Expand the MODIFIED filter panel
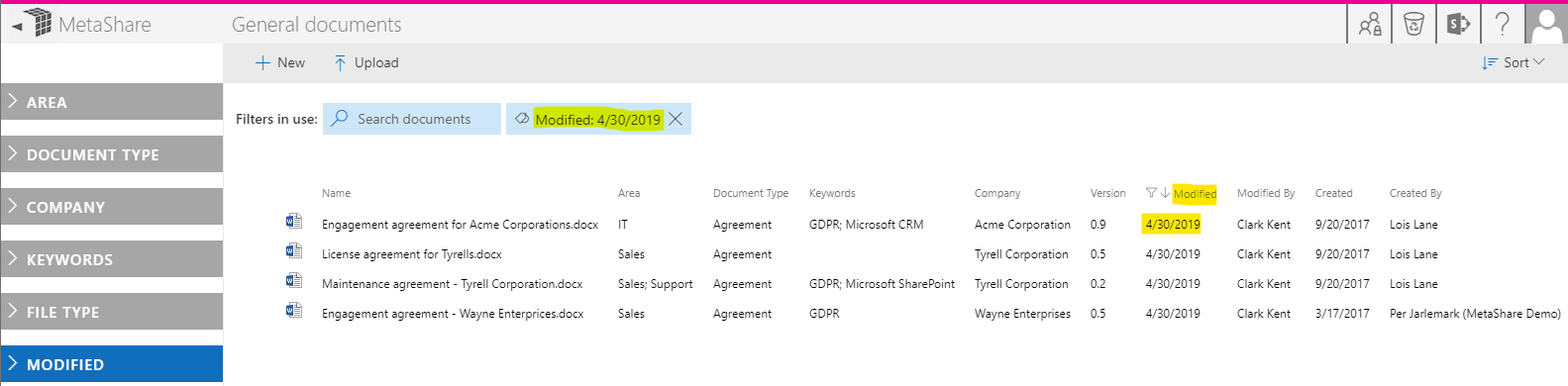1568x386 pixels. click(x=112, y=364)
